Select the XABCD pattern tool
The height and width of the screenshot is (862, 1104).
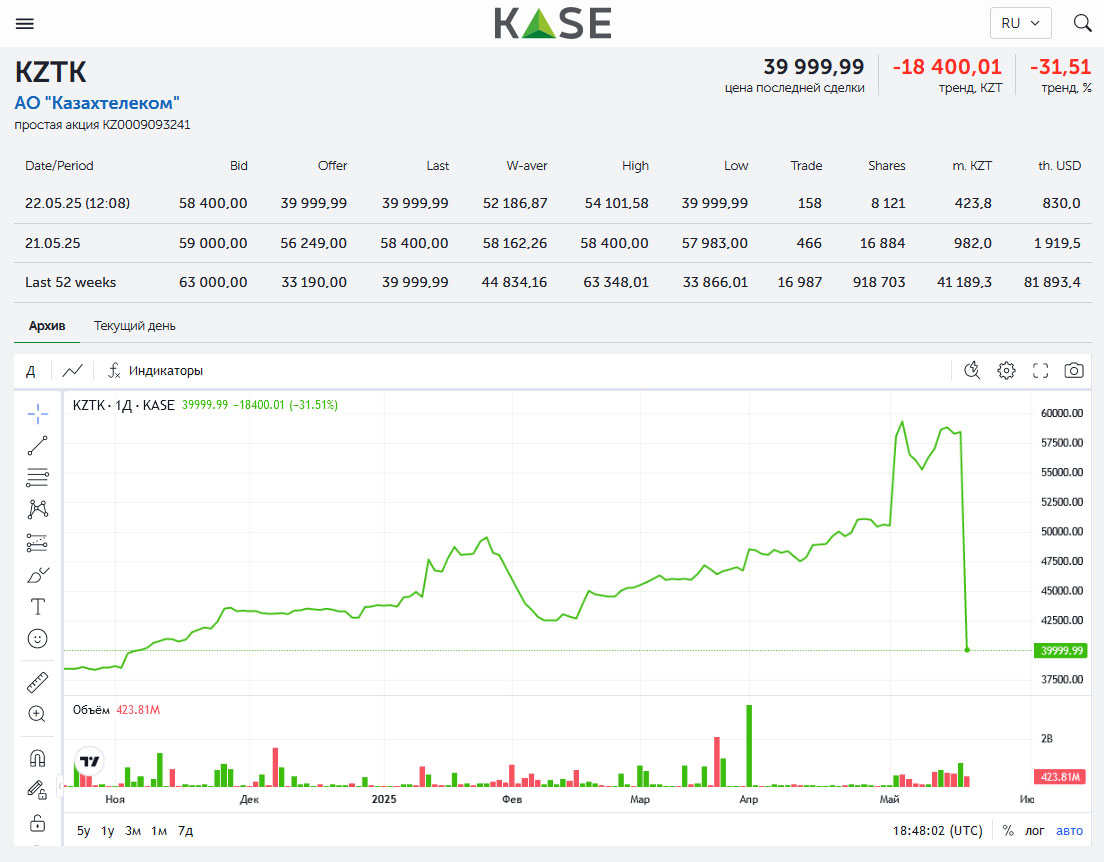point(37,509)
